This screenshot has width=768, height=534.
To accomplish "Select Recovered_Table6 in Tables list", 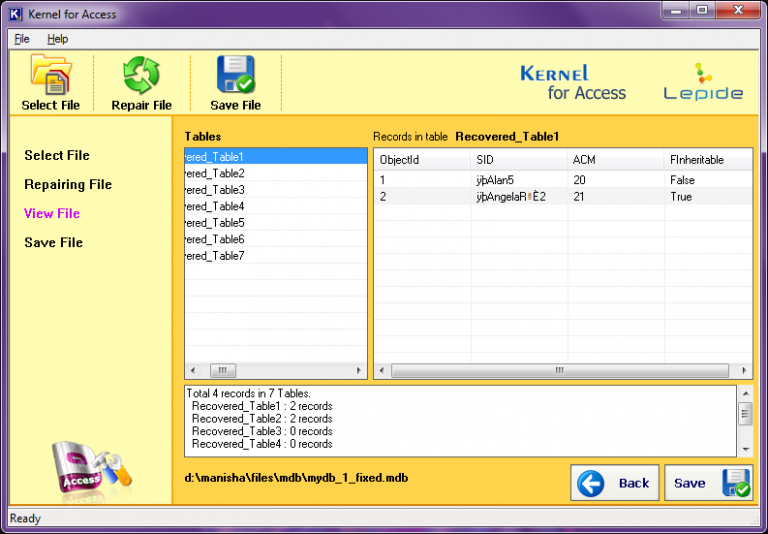I will coord(276,239).
